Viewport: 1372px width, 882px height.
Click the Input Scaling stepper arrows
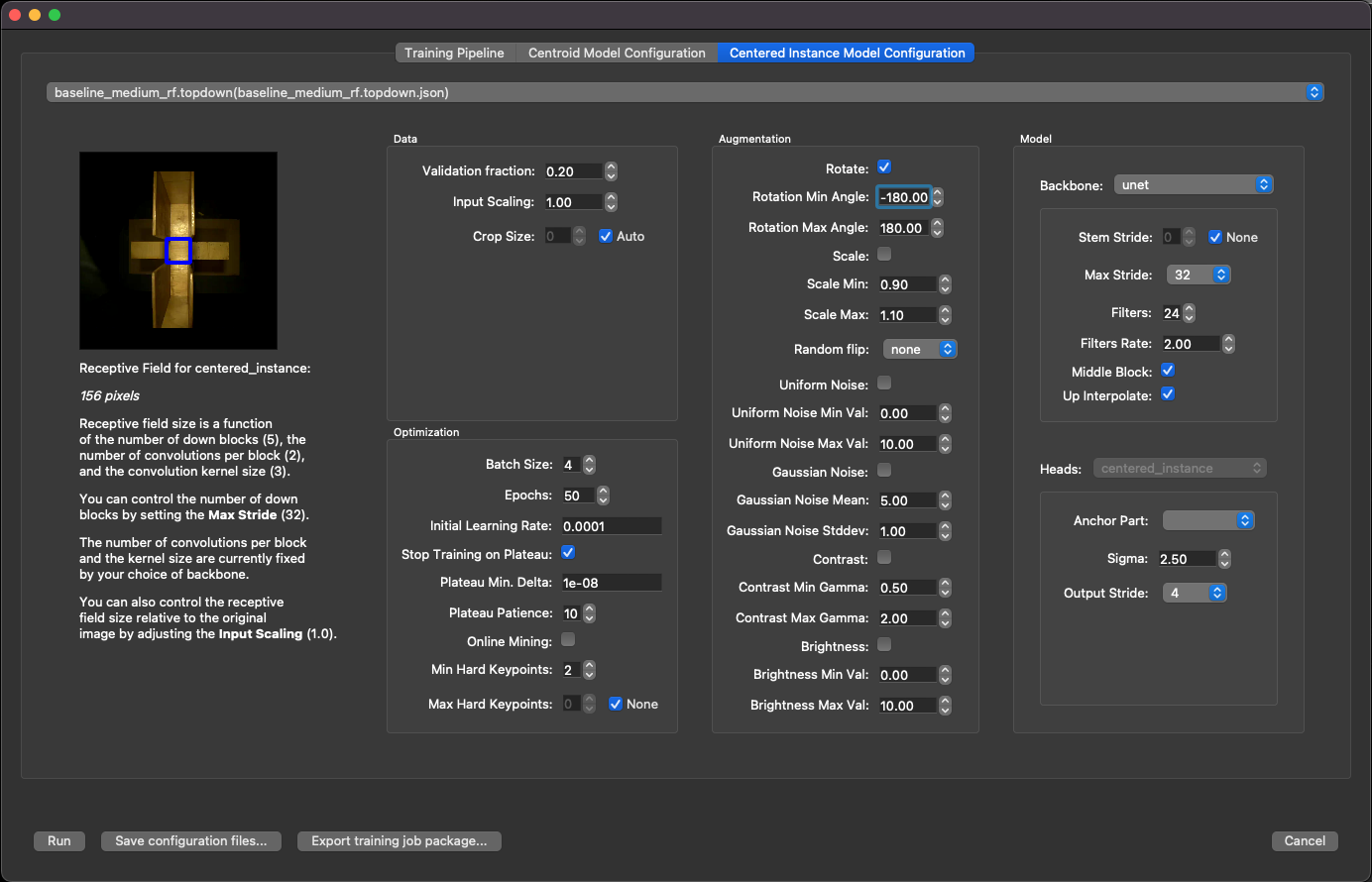[611, 202]
